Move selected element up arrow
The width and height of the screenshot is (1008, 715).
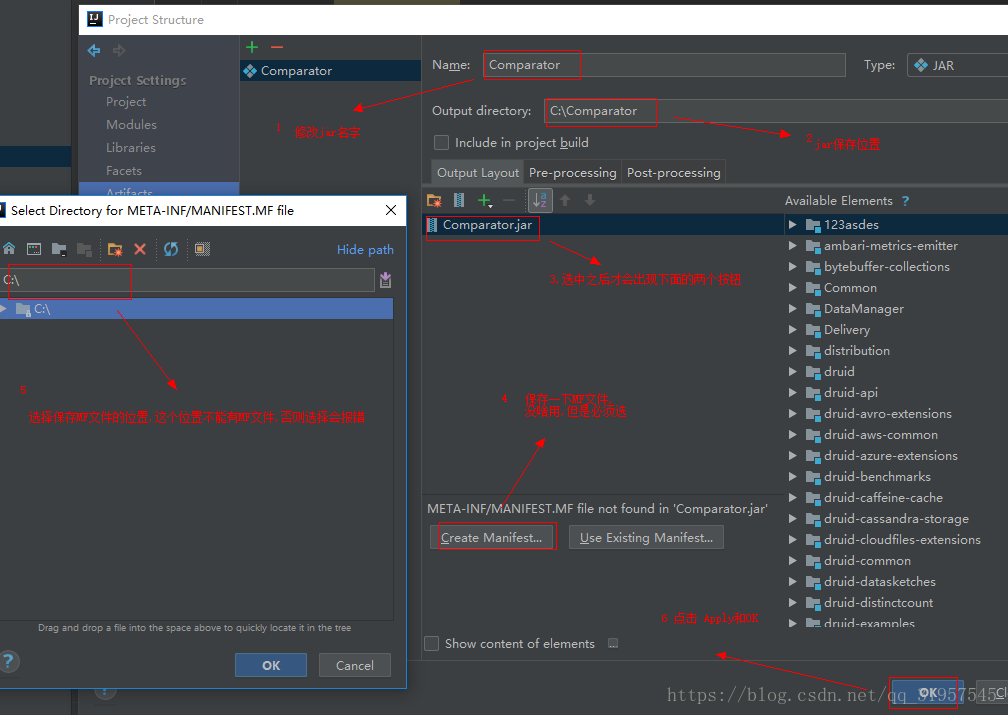point(565,201)
